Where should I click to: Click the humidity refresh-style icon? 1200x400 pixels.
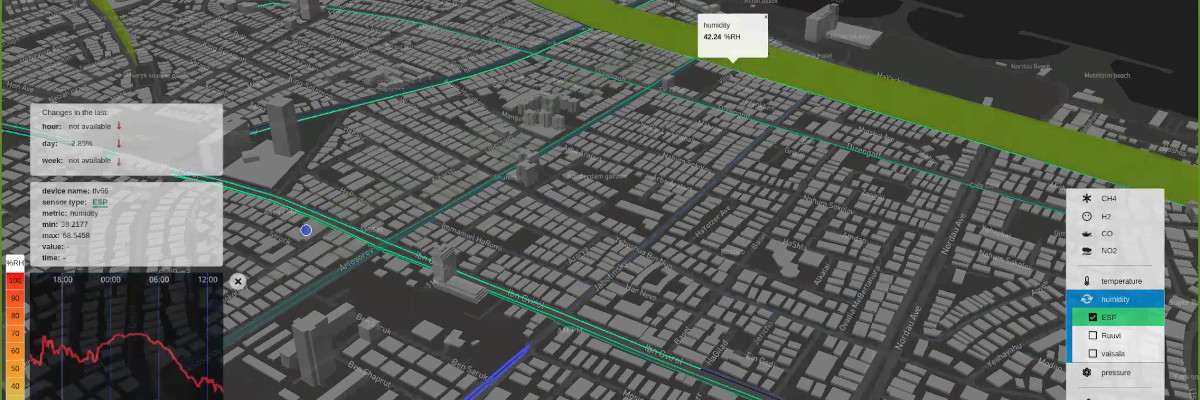pyautogui.click(x=1086, y=299)
